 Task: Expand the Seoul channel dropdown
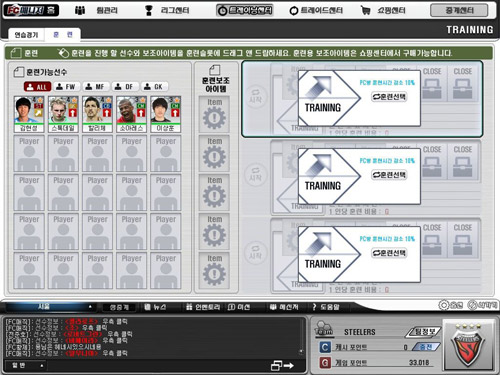[x=49, y=307]
